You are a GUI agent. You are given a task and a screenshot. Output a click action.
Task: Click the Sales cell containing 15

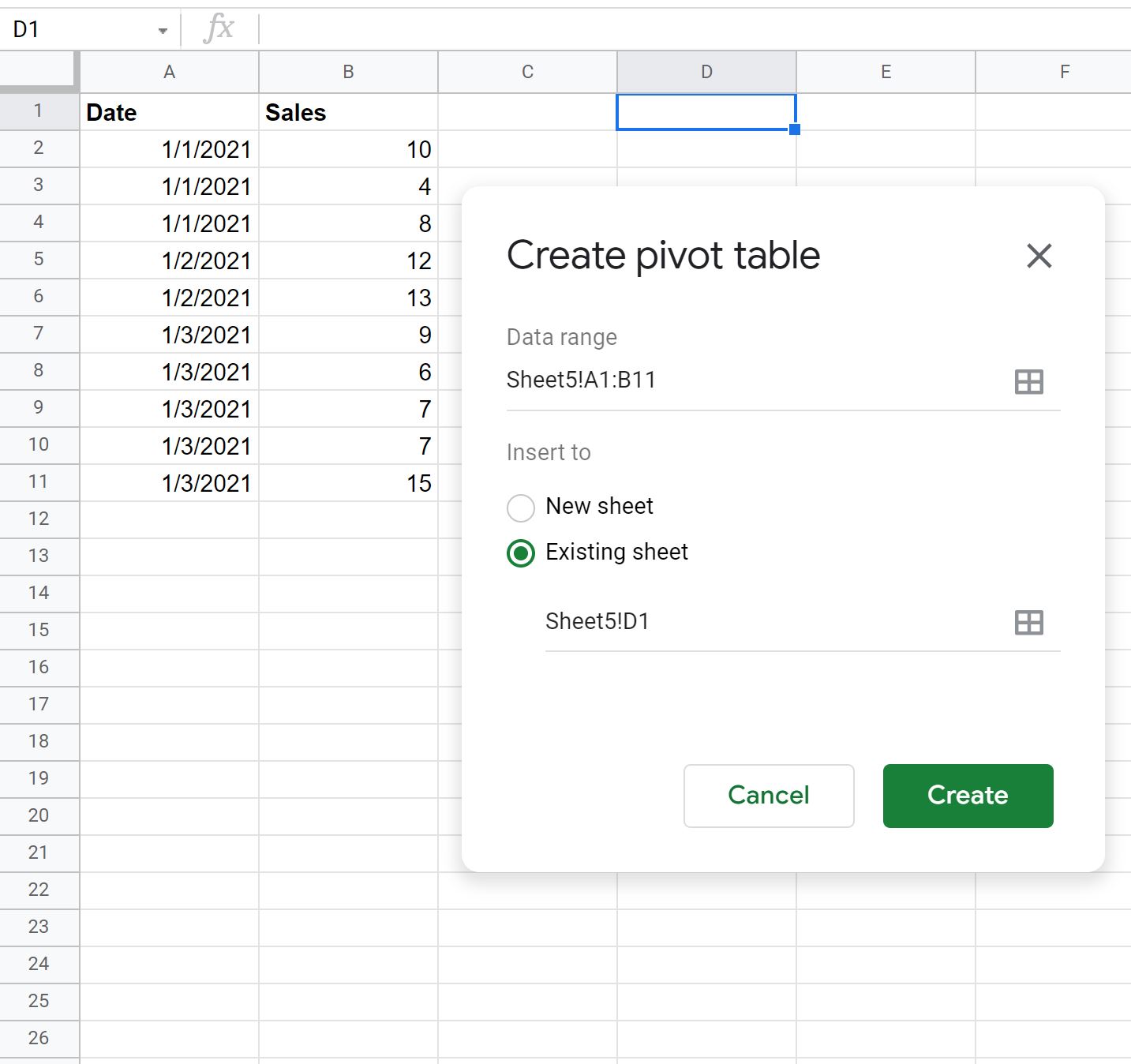348,483
